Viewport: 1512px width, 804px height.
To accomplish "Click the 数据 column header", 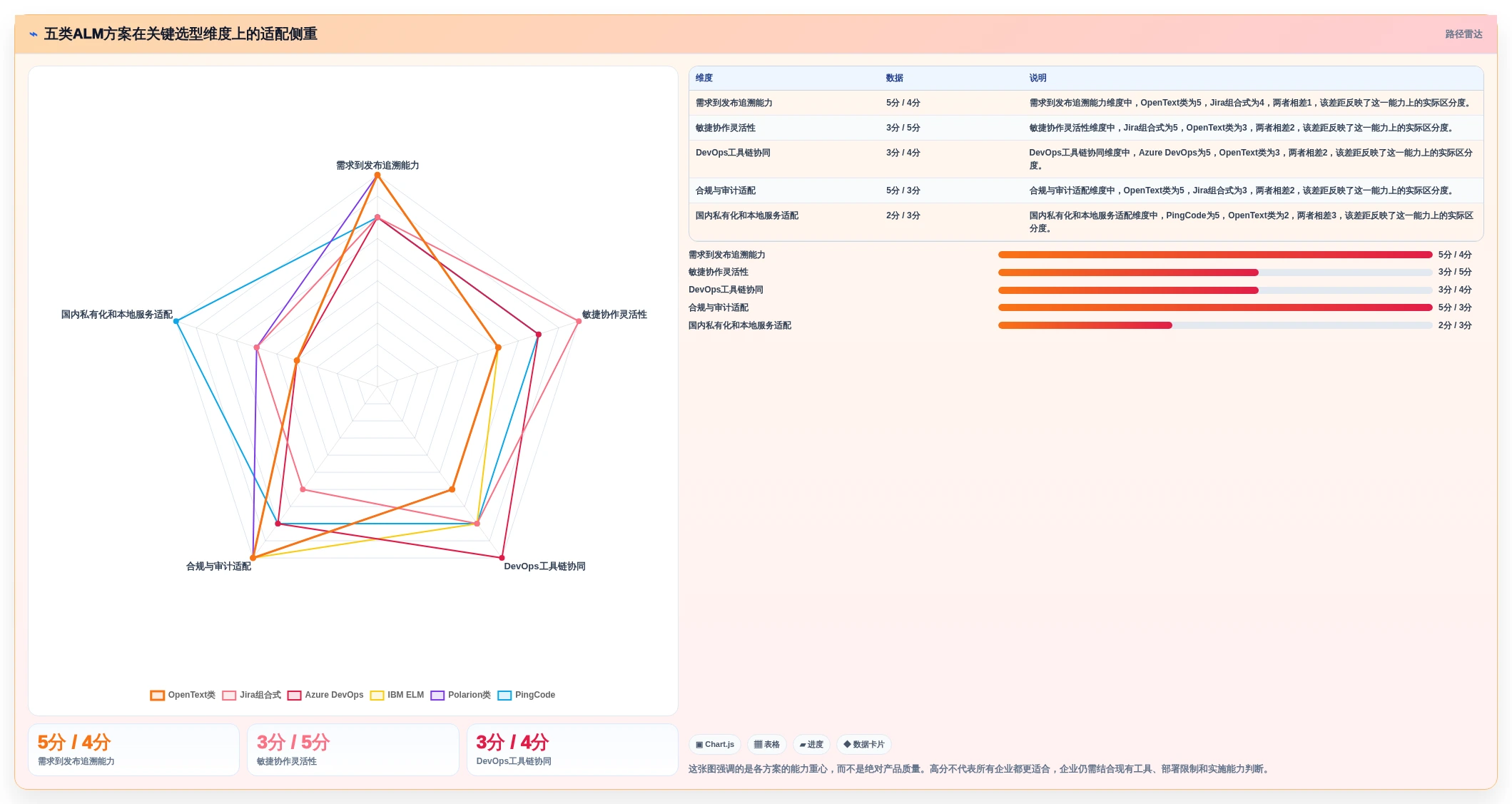I will (x=895, y=78).
